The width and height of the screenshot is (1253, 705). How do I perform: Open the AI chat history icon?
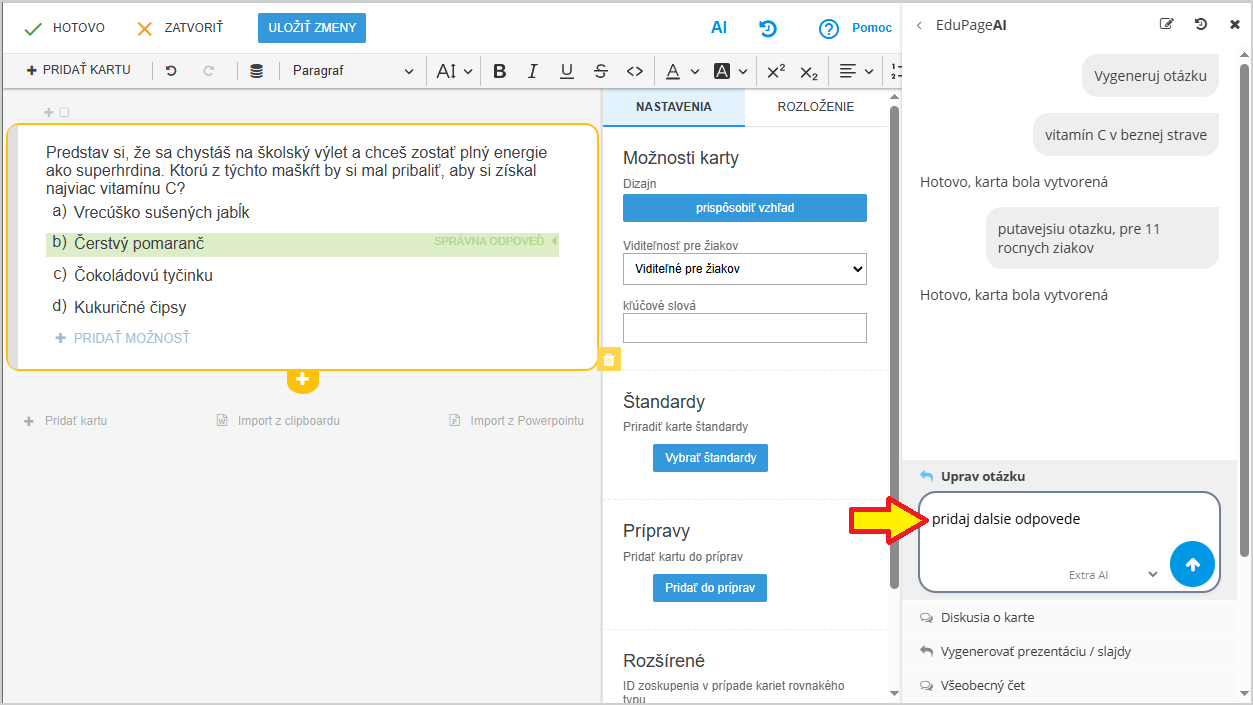[x=1201, y=25]
